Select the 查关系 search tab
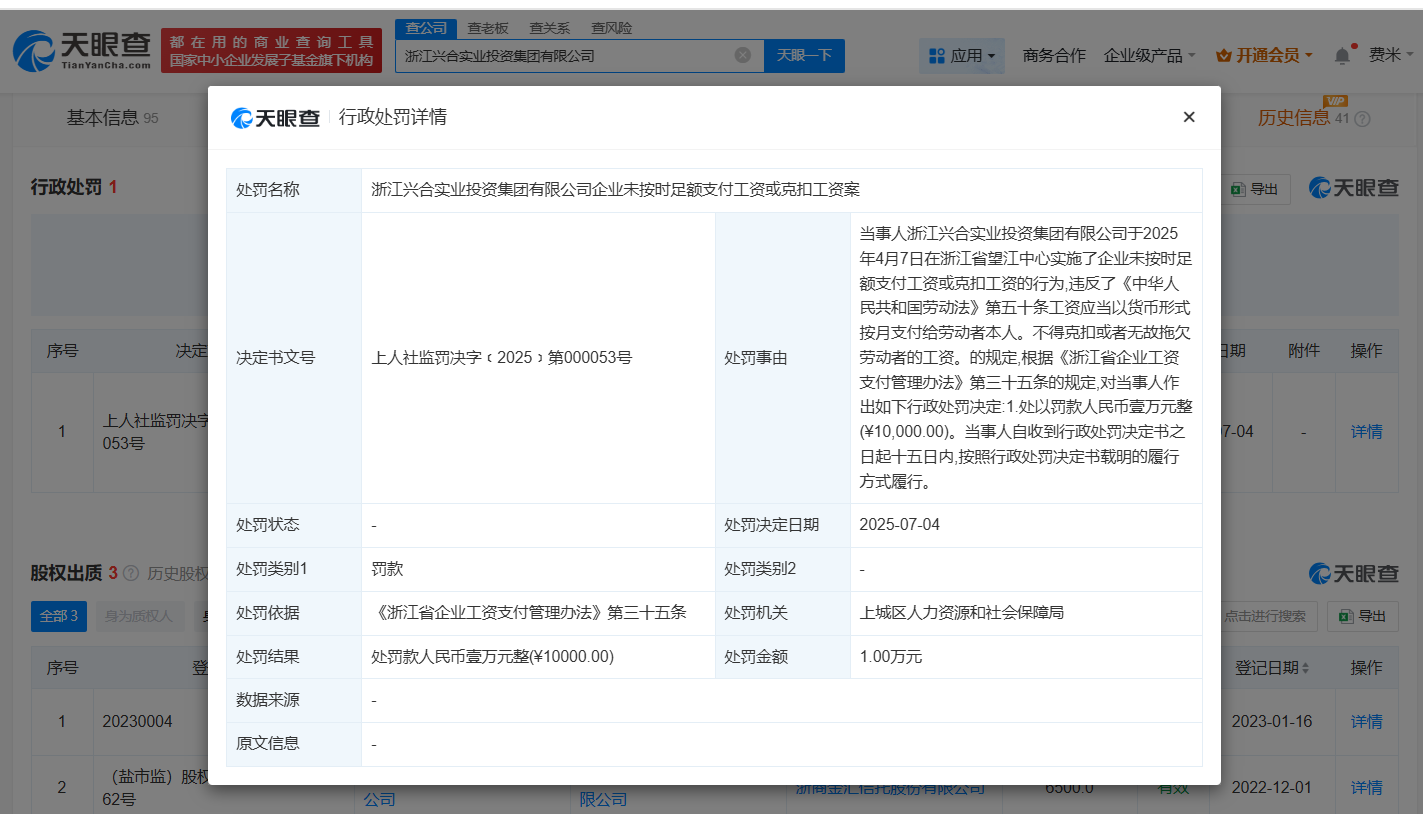 549,28
